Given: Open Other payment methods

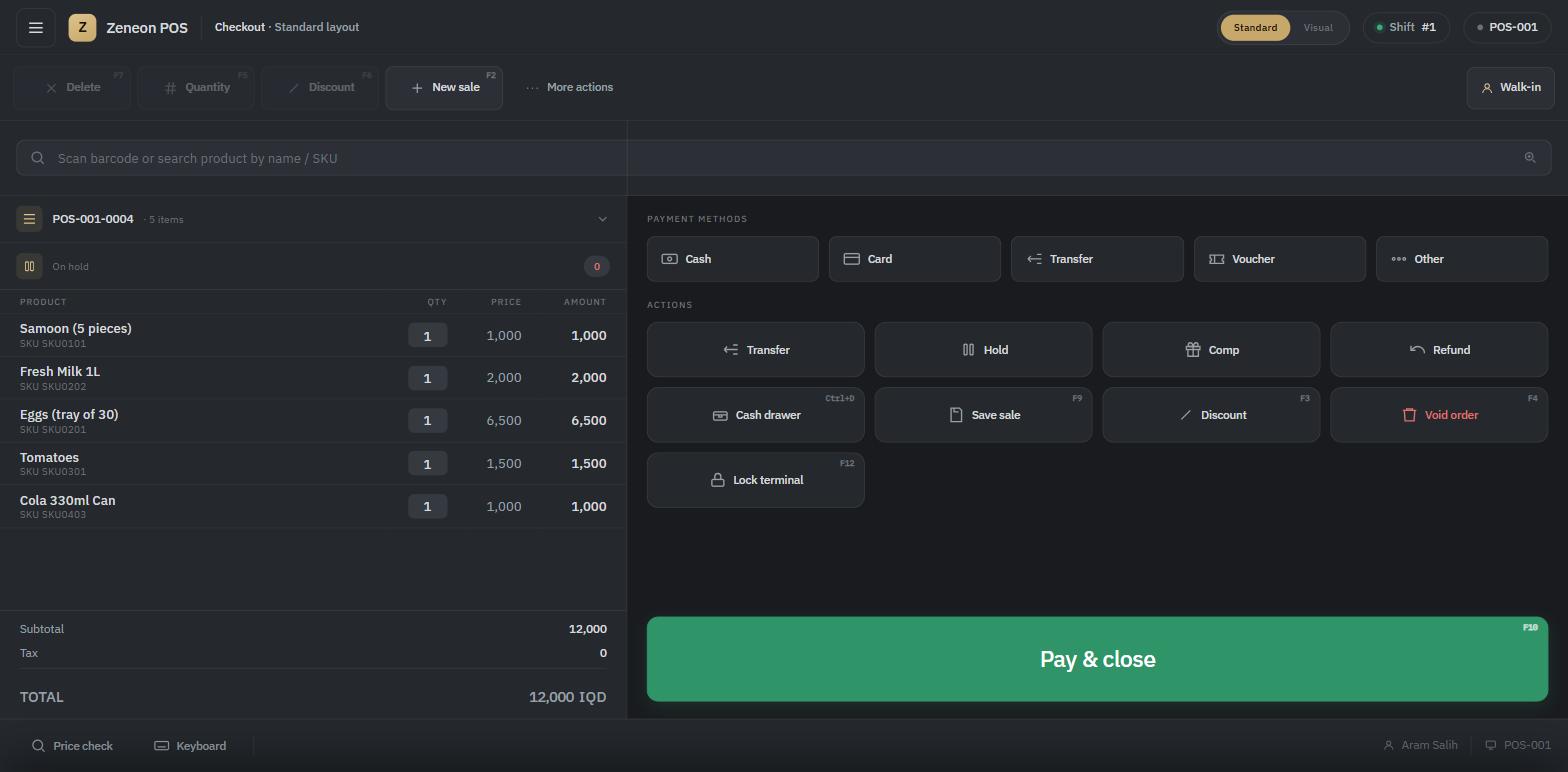Looking at the screenshot, I should click(x=1462, y=259).
